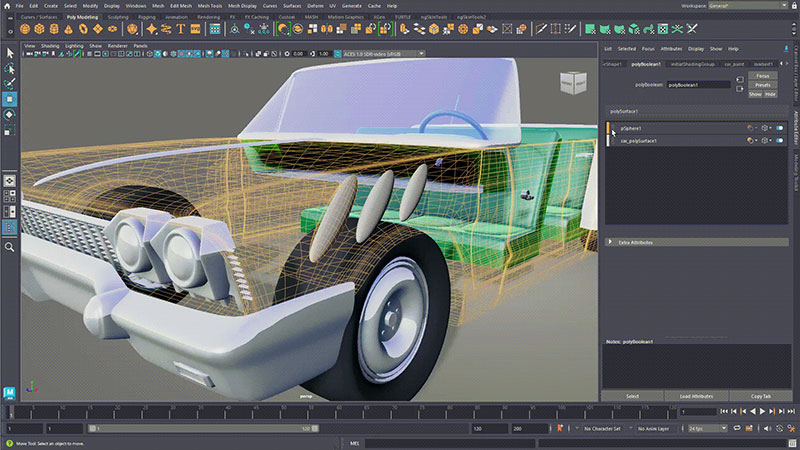Click the output connection arrow icon
This screenshot has width=800, height=450.
740,89
